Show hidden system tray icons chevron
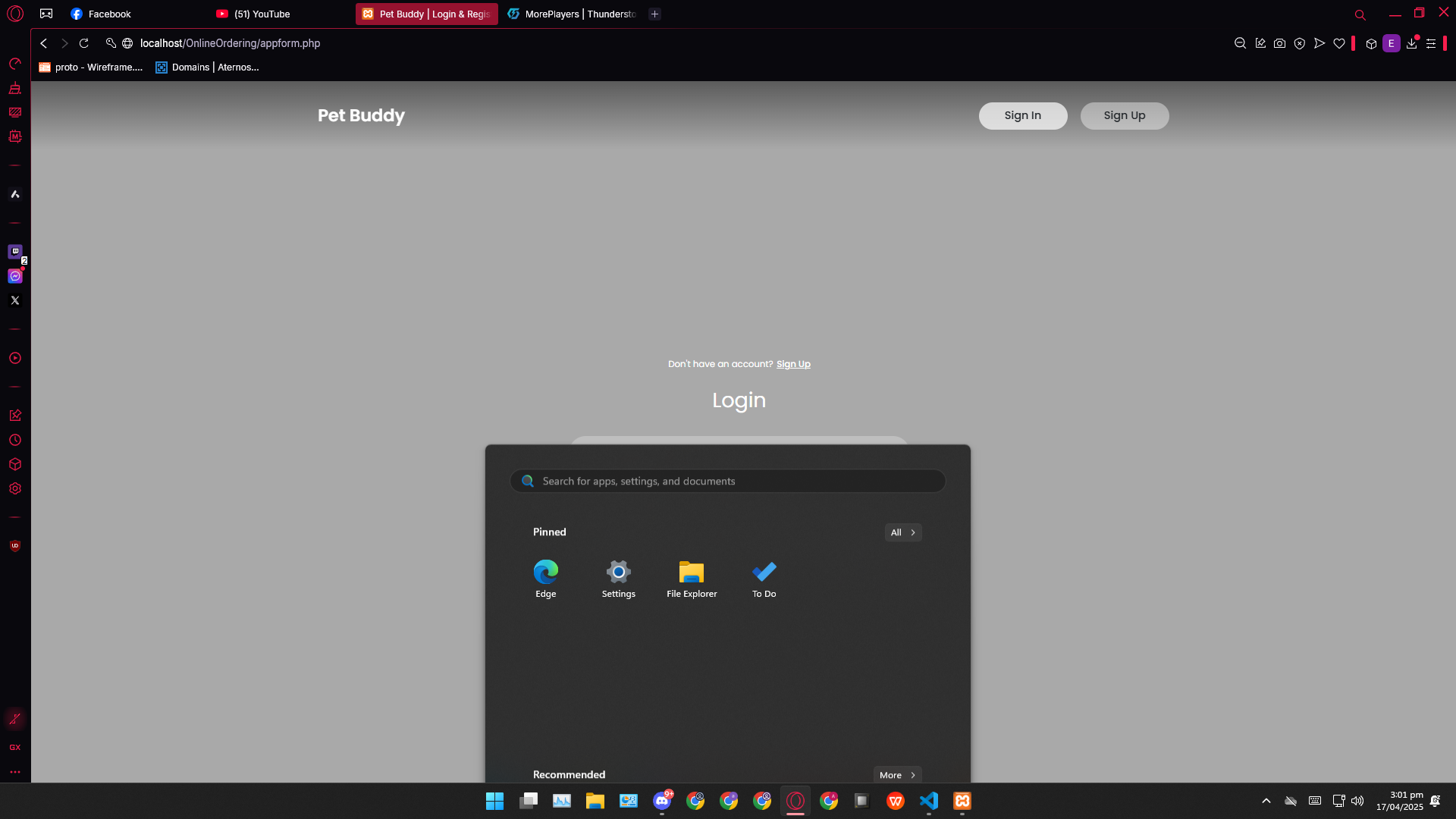The image size is (1456, 819). 1266,801
